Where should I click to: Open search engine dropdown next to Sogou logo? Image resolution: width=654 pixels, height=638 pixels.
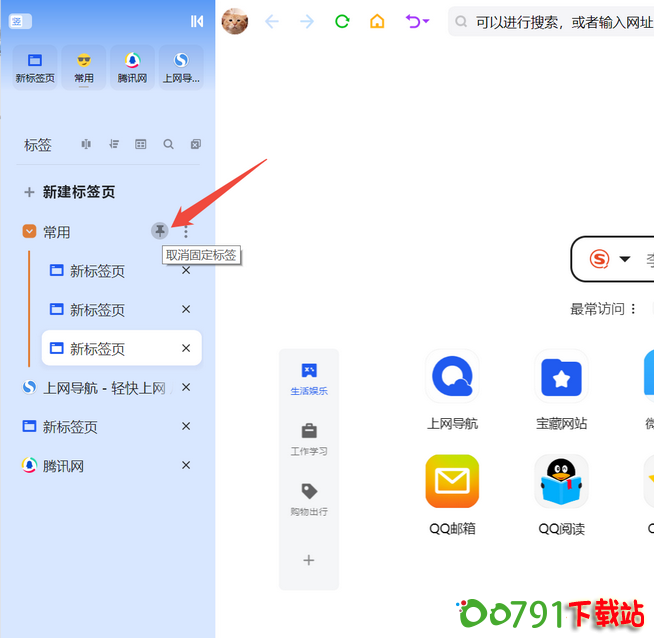click(x=625, y=259)
